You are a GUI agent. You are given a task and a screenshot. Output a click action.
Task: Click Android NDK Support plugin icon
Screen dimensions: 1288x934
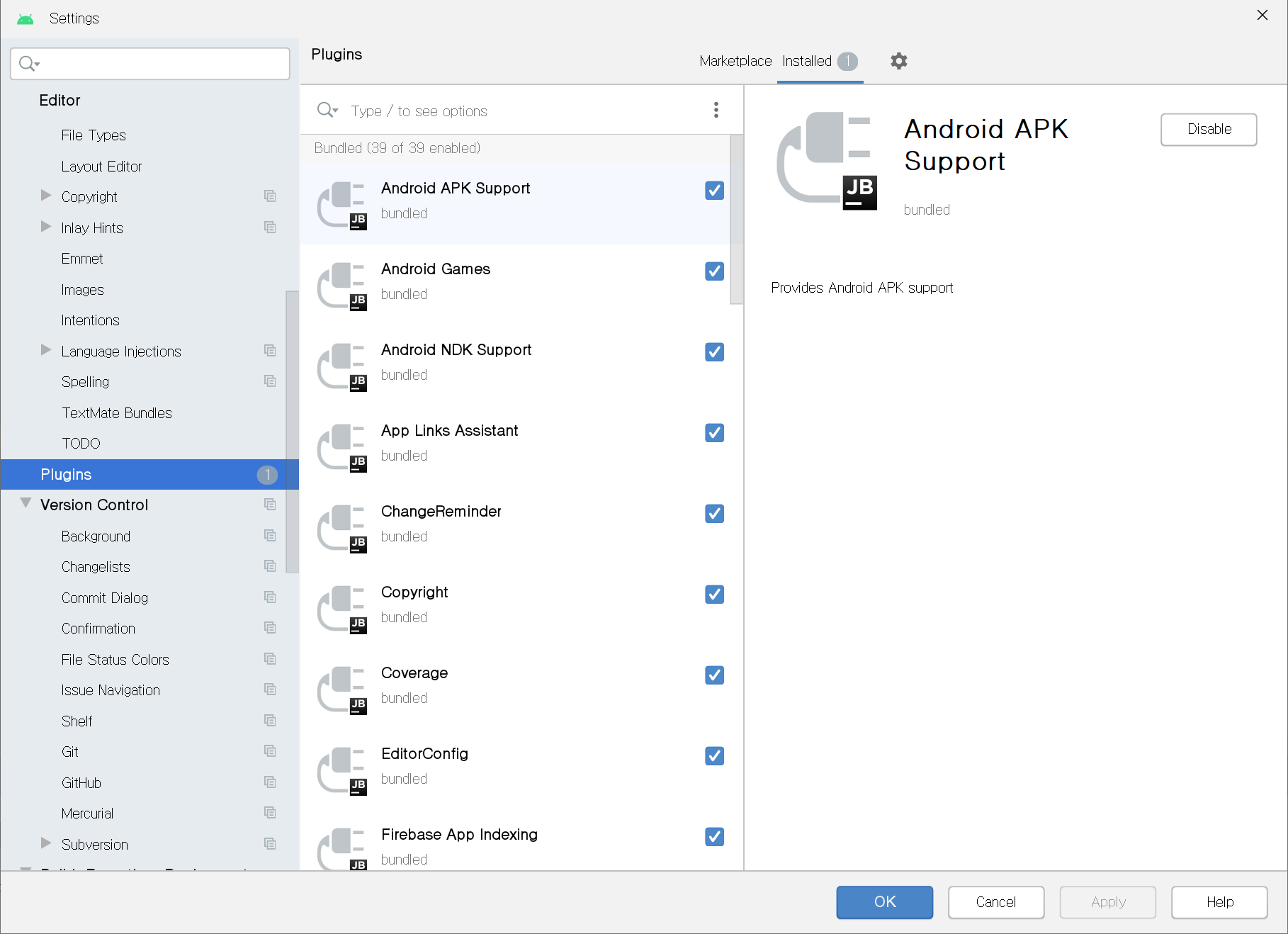tap(342, 366)
